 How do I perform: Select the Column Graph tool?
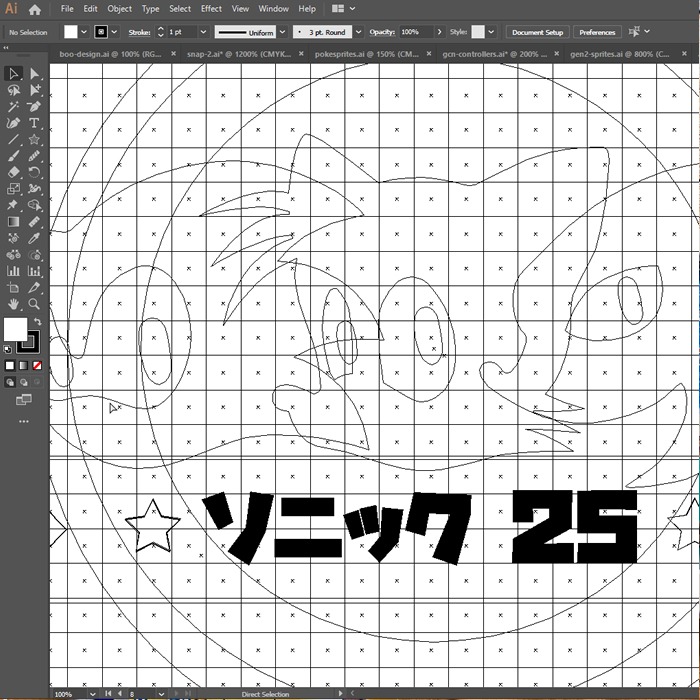coord(13,271)
